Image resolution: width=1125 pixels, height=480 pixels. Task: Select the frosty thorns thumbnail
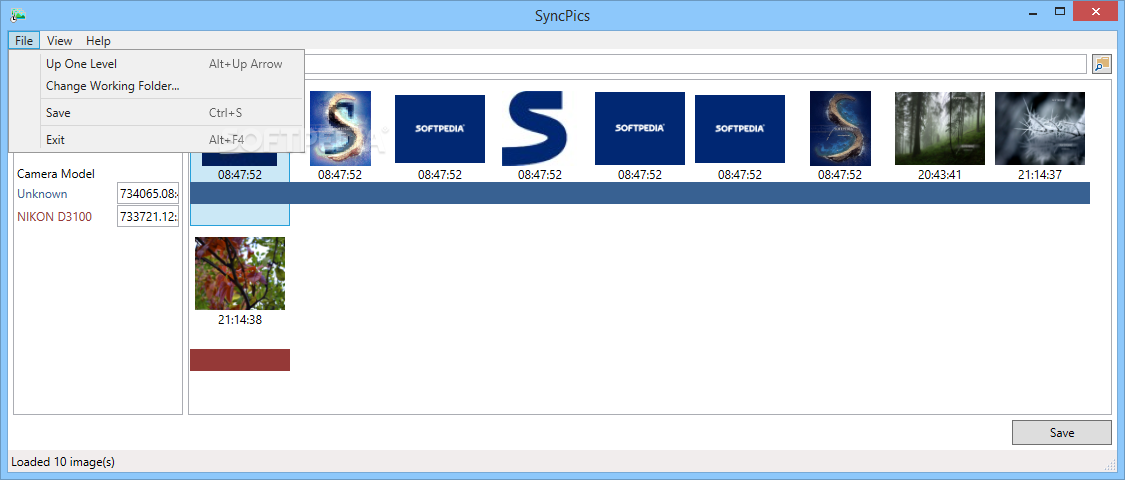point(1040,128)
